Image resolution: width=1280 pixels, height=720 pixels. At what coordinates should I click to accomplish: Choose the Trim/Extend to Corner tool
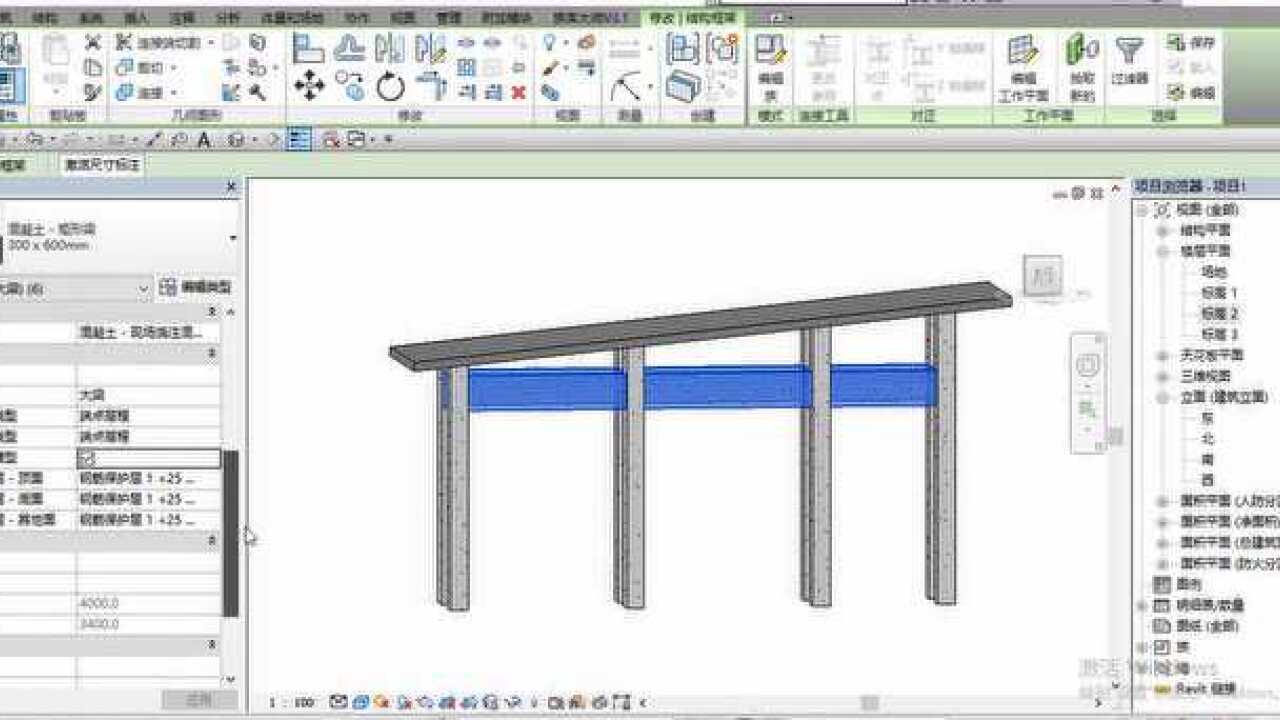[431, 87]
